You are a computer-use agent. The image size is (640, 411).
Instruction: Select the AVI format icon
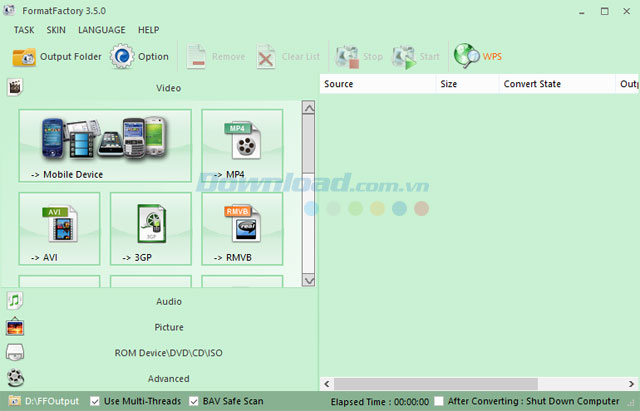click(60, 224)
